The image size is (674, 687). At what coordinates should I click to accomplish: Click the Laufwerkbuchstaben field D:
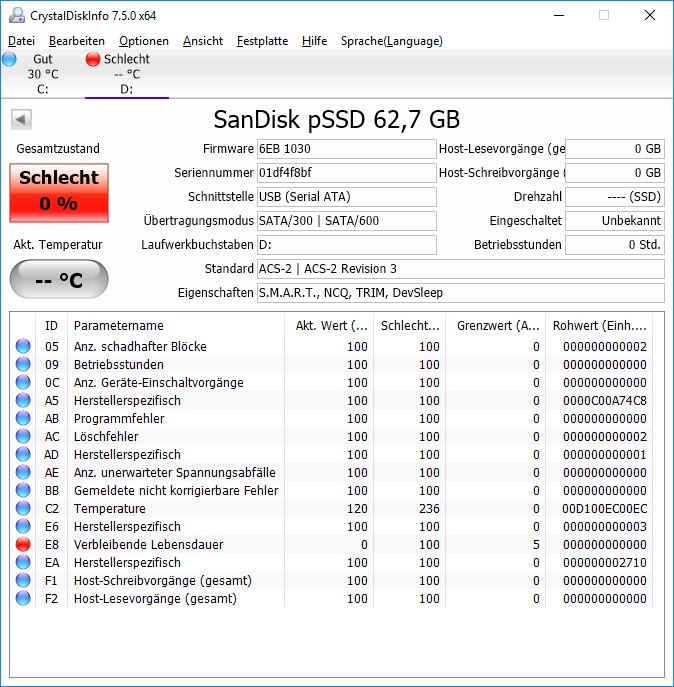[346, 244]
